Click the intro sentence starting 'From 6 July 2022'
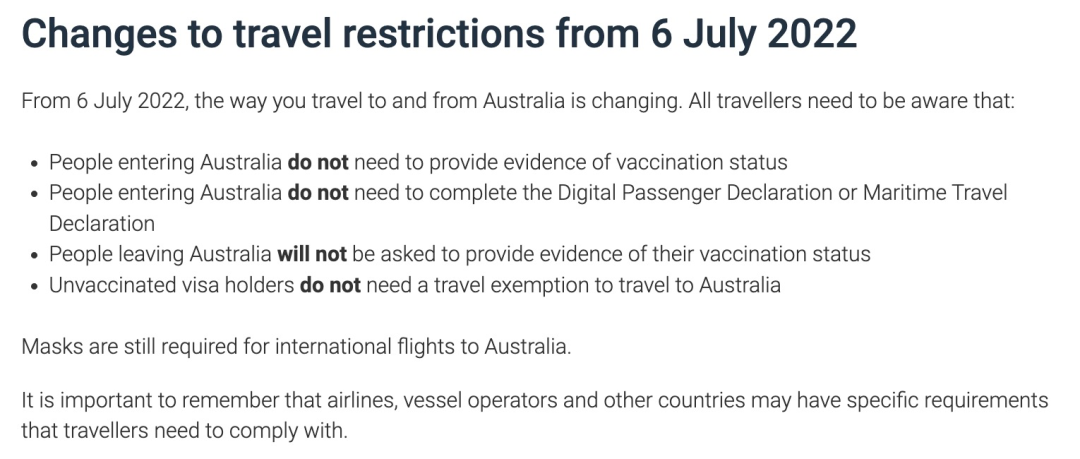Image resolution: width=1080 pixels, height=459 pixels. point(518,101)
